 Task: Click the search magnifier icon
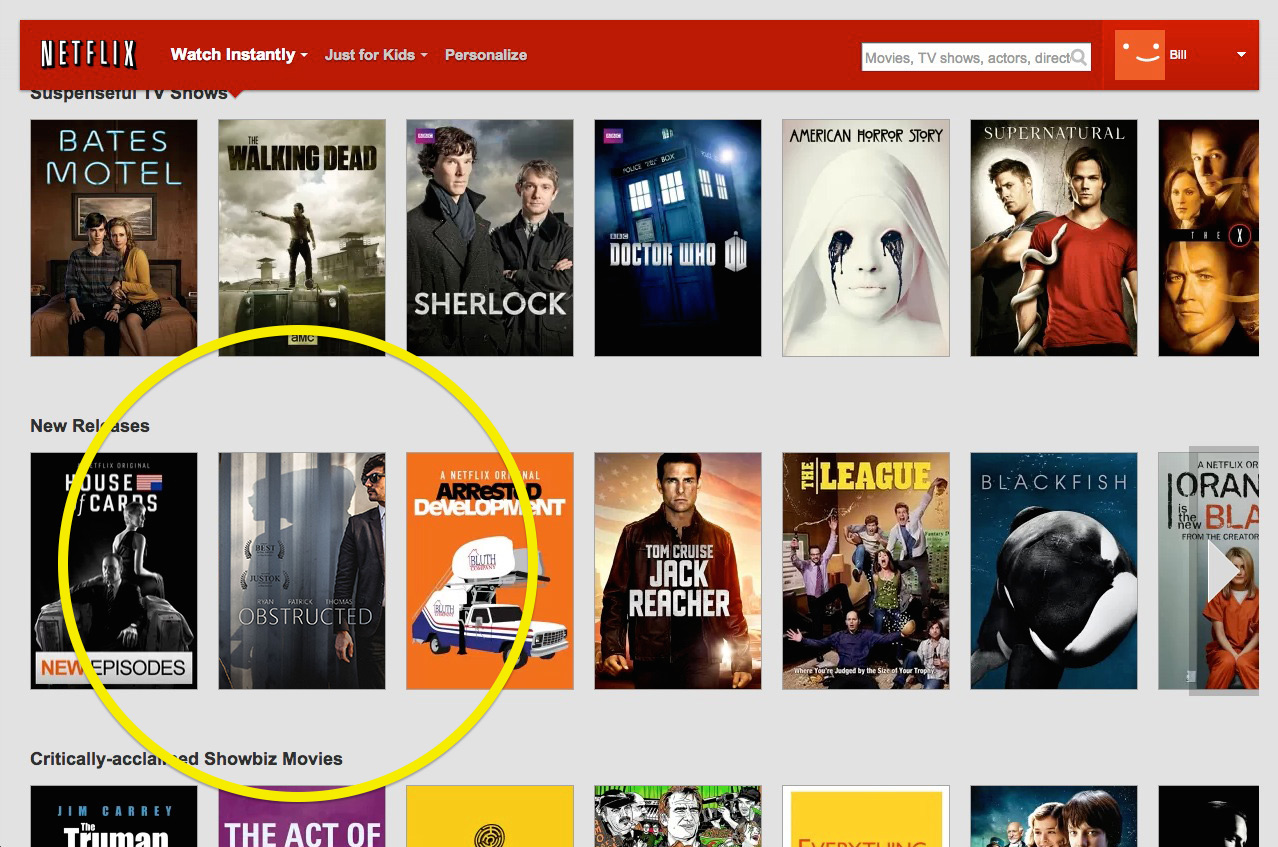pos(1079,58)
